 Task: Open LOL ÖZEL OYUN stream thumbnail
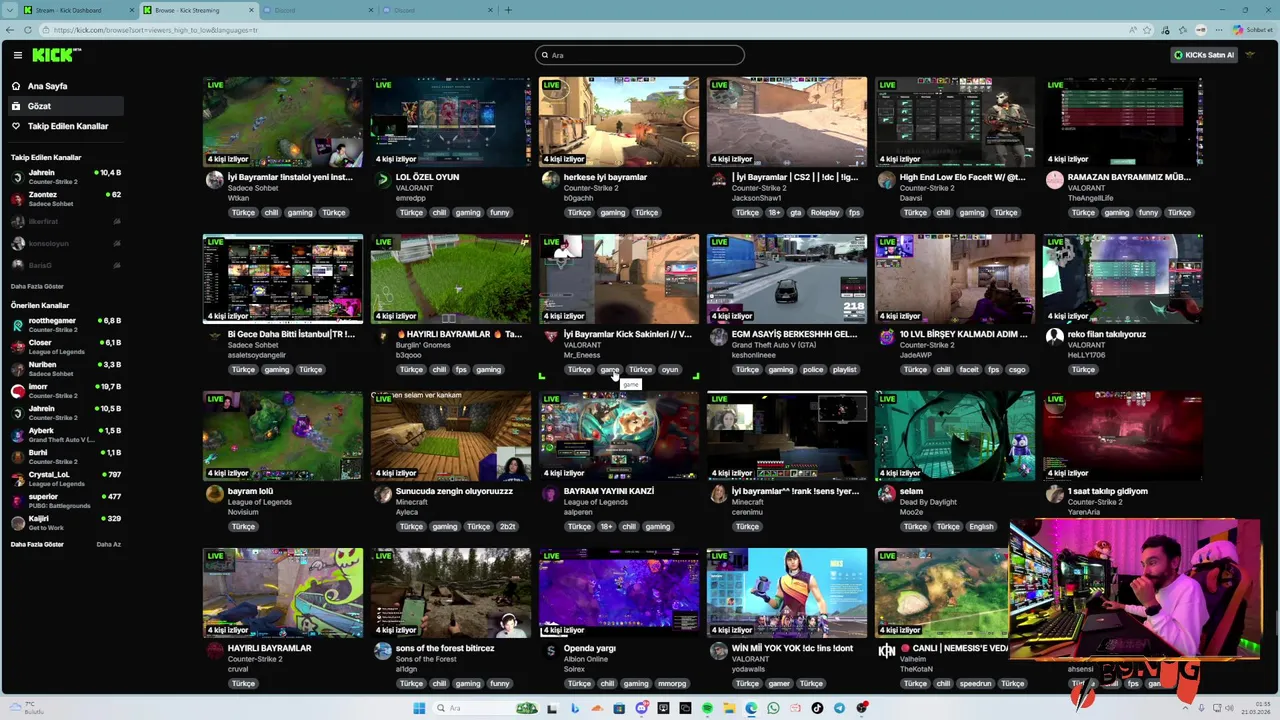point(451,122)
